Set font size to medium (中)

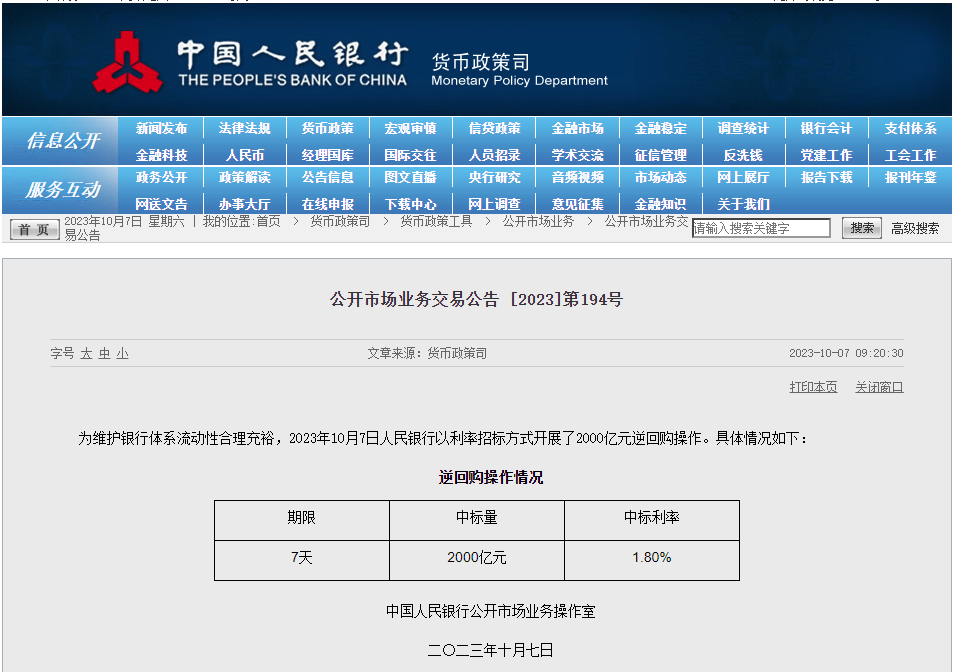(104, 353)
